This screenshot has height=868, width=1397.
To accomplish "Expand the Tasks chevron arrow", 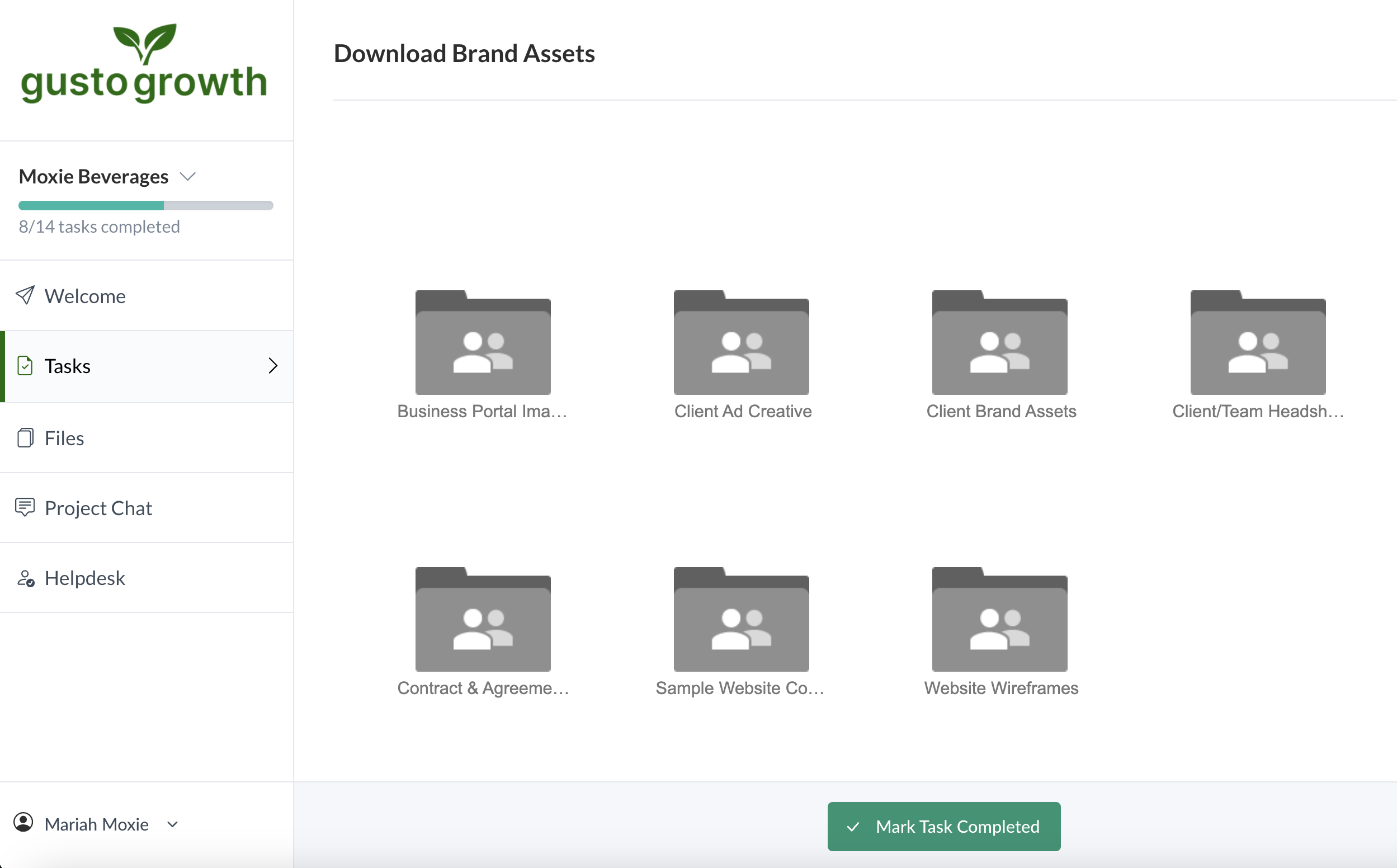I will click(x=272, y=366).
